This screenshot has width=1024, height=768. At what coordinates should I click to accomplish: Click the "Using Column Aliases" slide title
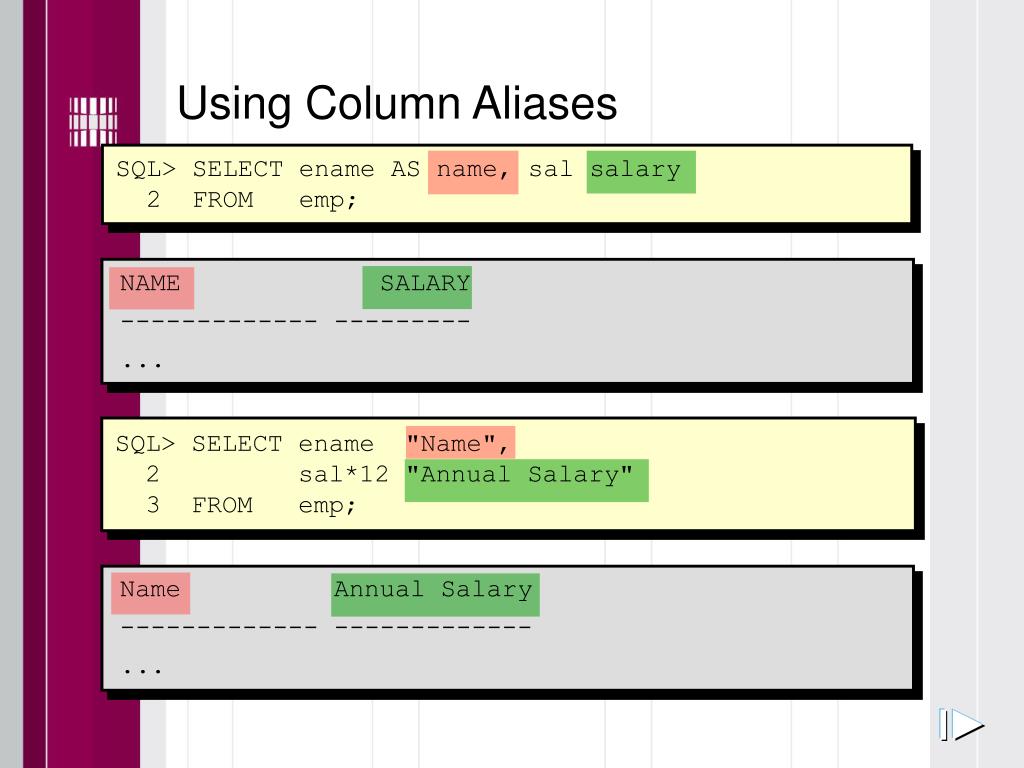point(397,103)
